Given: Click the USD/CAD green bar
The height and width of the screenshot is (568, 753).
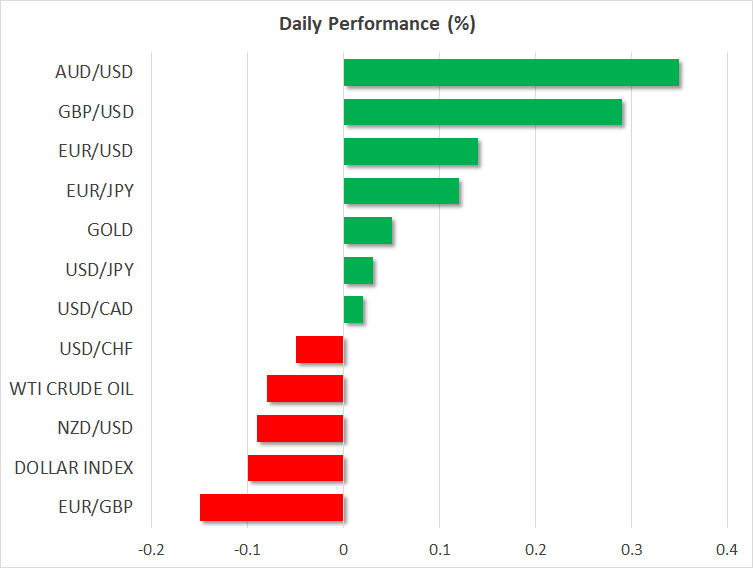Looking at the screenshot, I should point(353,310).
